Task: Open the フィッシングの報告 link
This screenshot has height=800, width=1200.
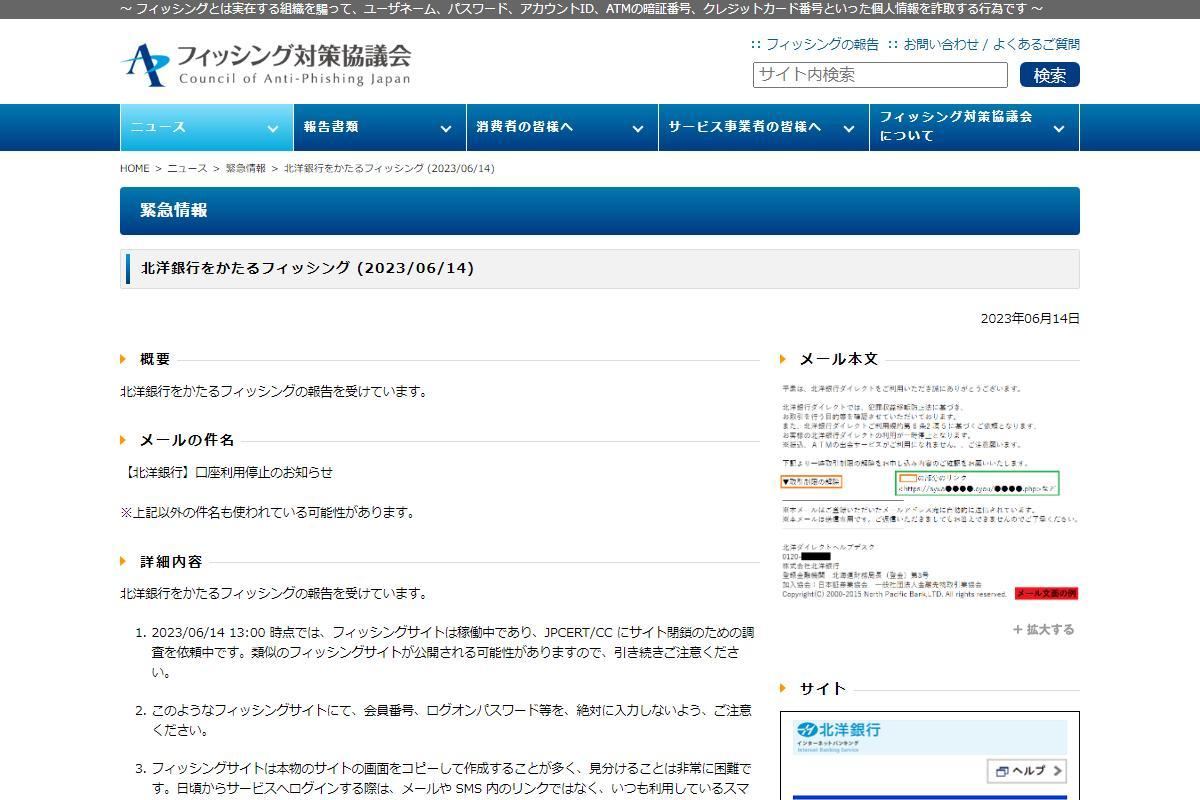Action: point(822,44)
